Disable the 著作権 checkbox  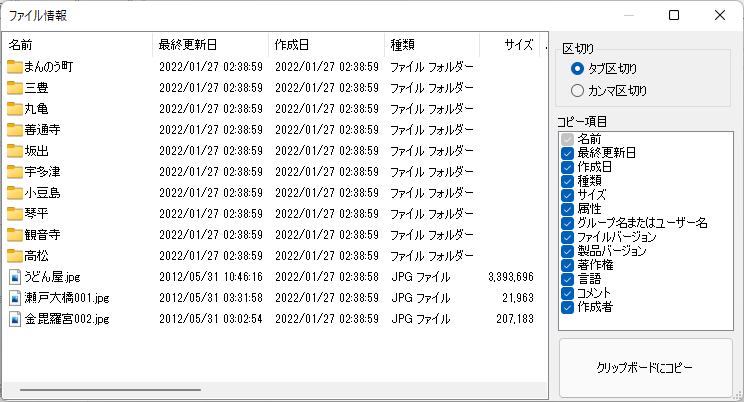point(567,265)
